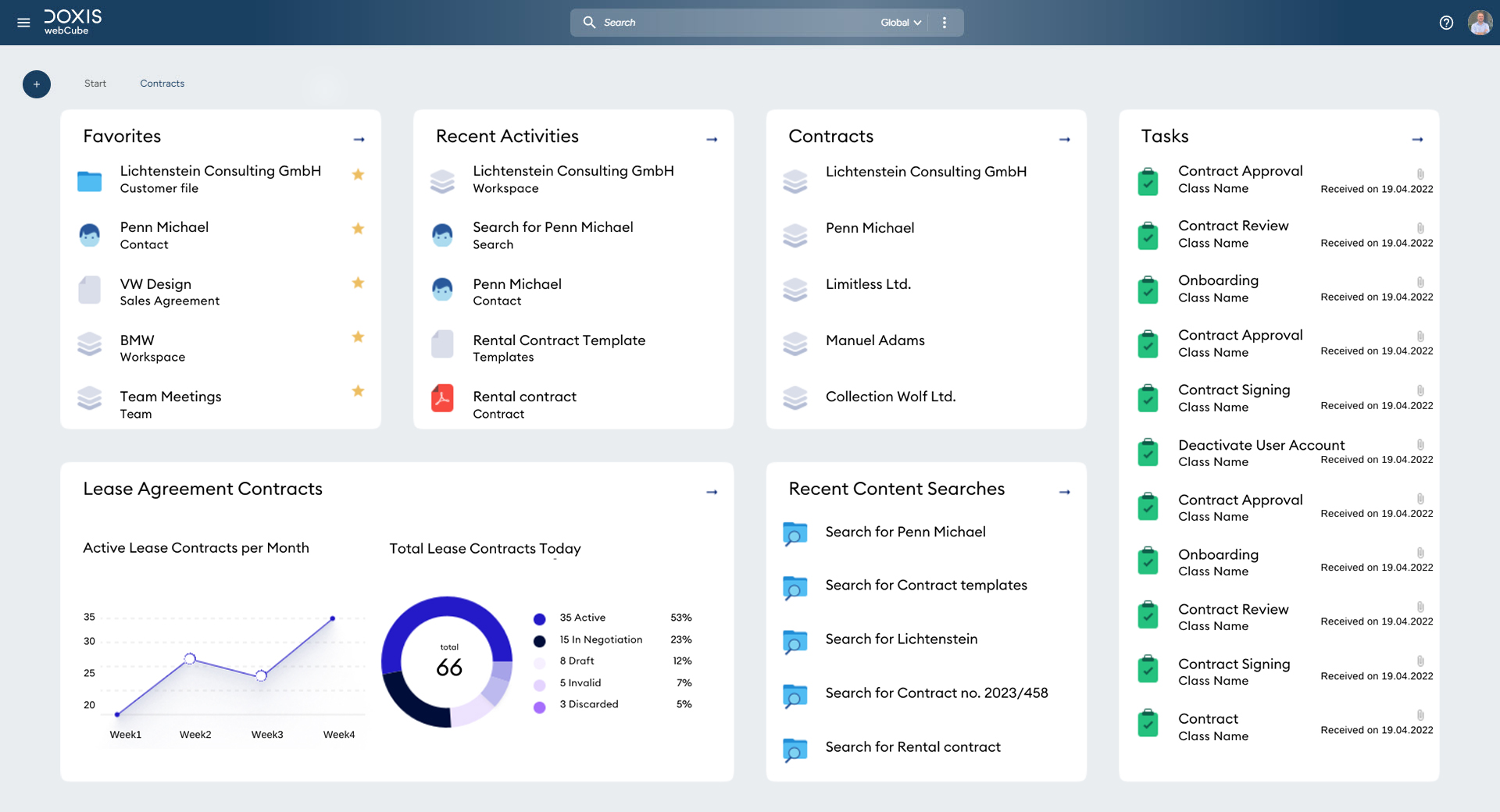Switch to the Contracts tab
This screenshot has height=812, width=1500.
(x=162, y=84)
